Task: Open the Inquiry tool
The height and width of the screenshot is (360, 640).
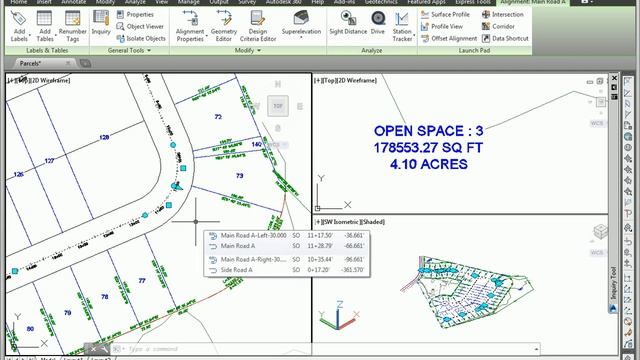Action: click(101, 22)
